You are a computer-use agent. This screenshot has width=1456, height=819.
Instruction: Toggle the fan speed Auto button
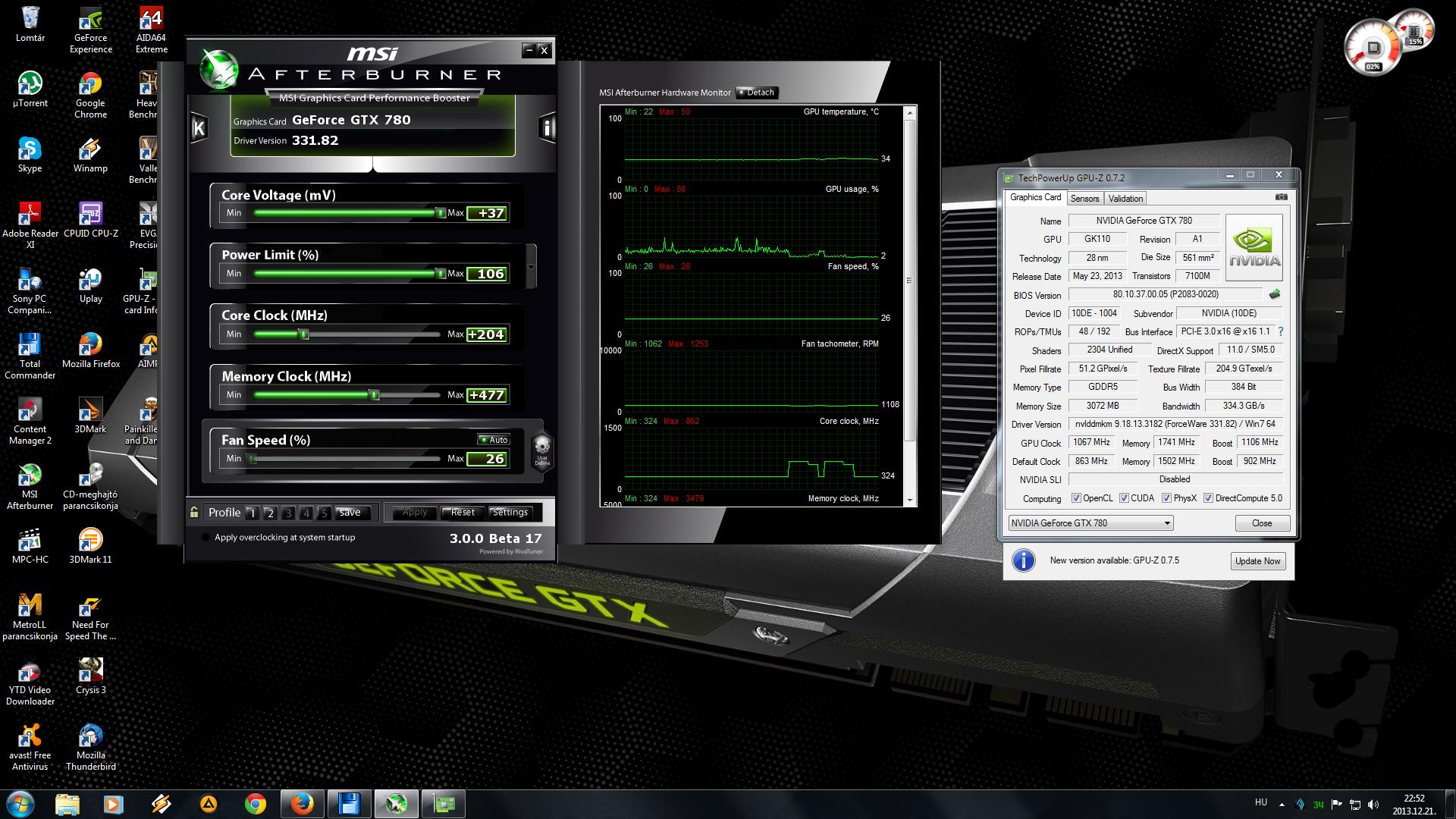[x=494, y=440]
